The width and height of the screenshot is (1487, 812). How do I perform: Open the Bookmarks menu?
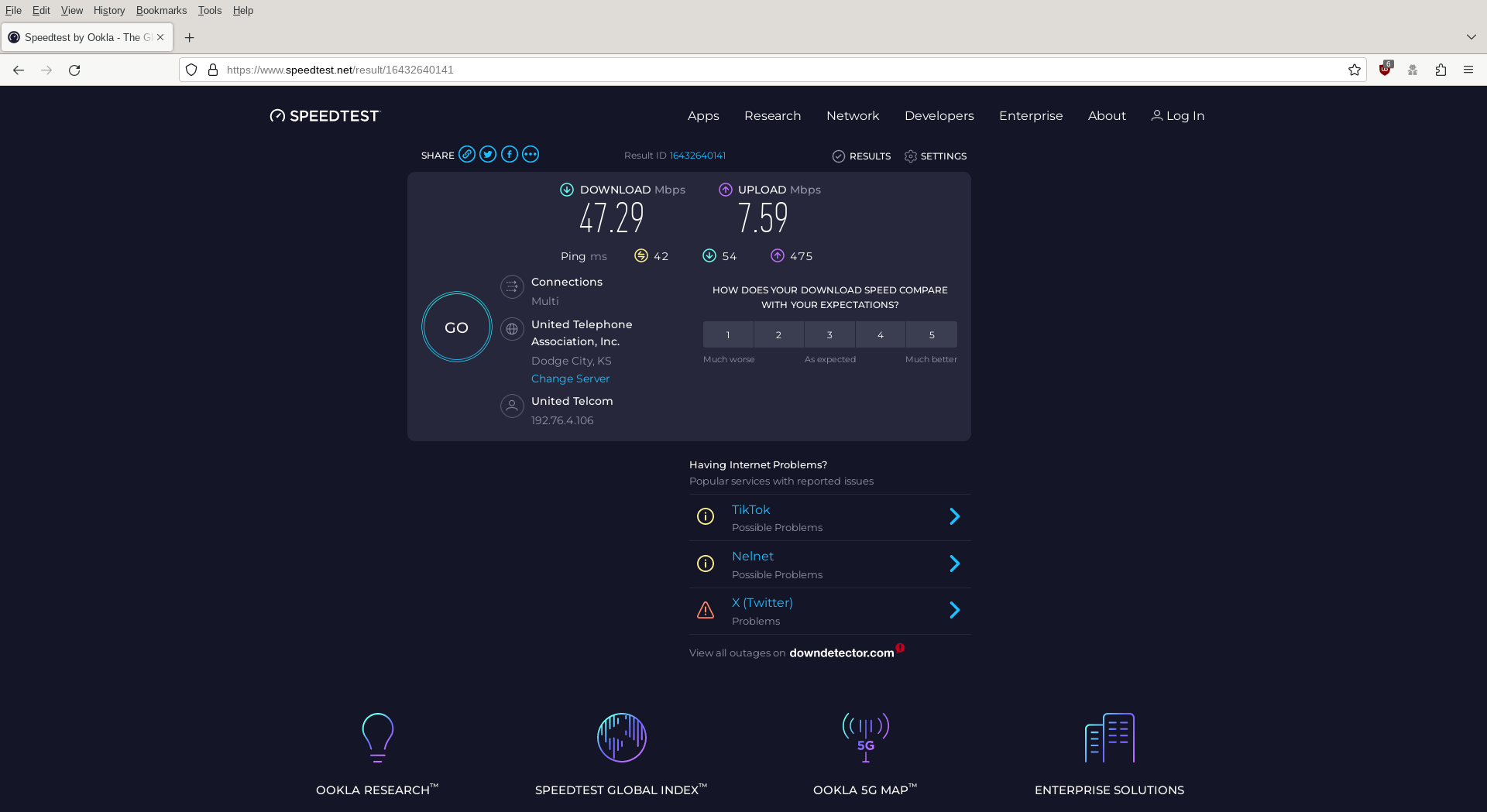coord(161,10)
